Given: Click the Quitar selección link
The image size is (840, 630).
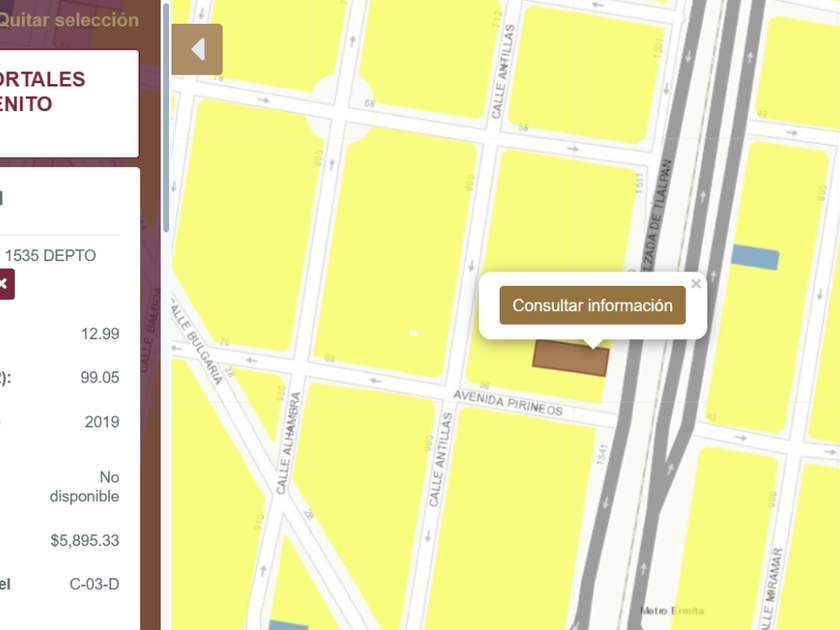Looking at the screenshot, I should tap(69, 20).
